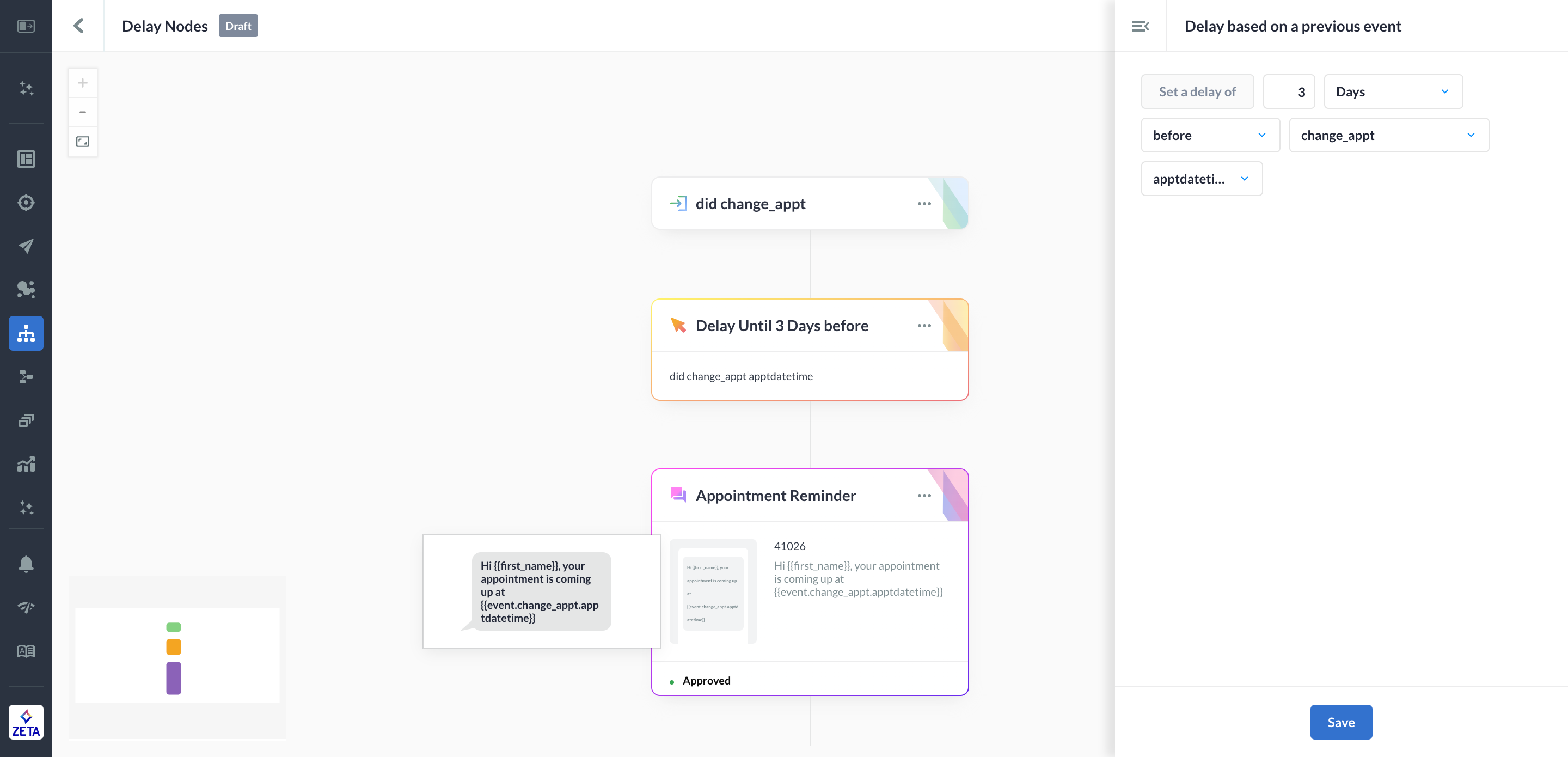Viewport: 1568px width, 757px height.
Task: Select the Delay Until 3 Days before node
Action: 782,326
